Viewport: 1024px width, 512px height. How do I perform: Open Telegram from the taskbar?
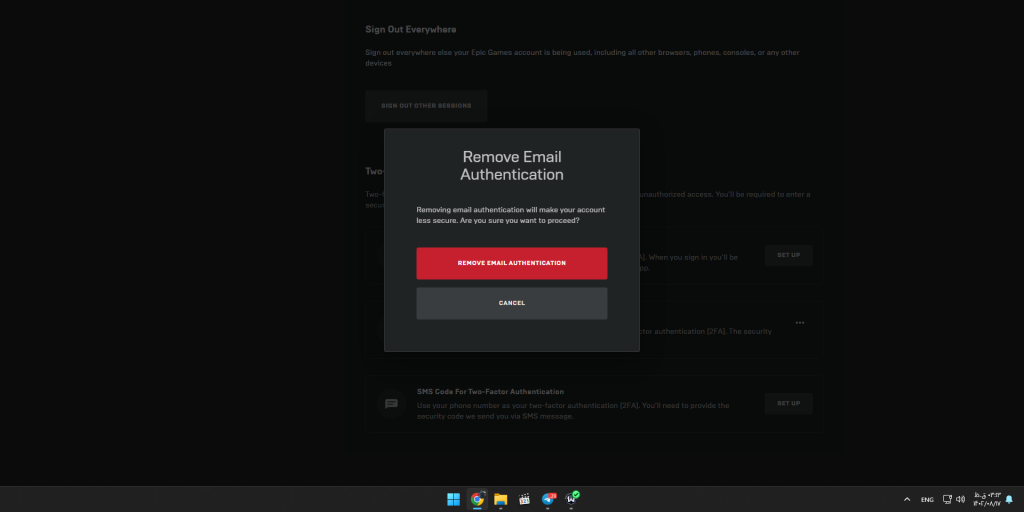(x=548, y=499)
